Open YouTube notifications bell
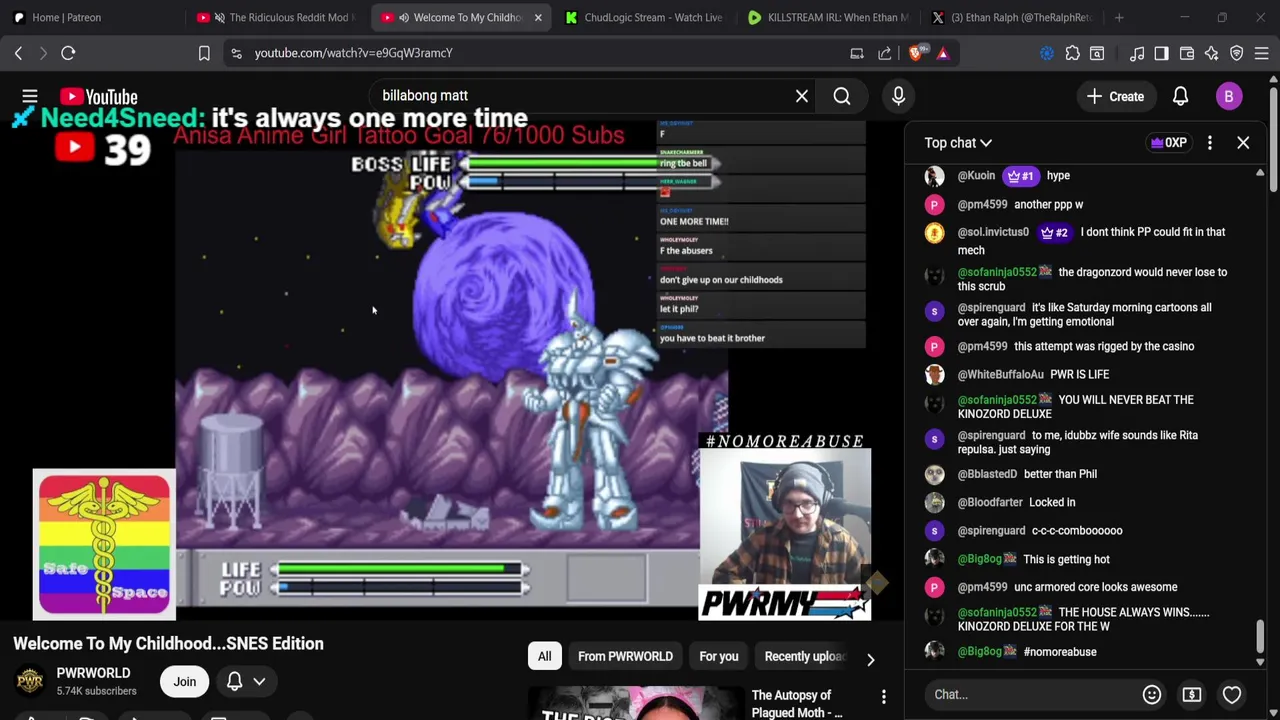Screen dimensions: 1280x720 1180,96
